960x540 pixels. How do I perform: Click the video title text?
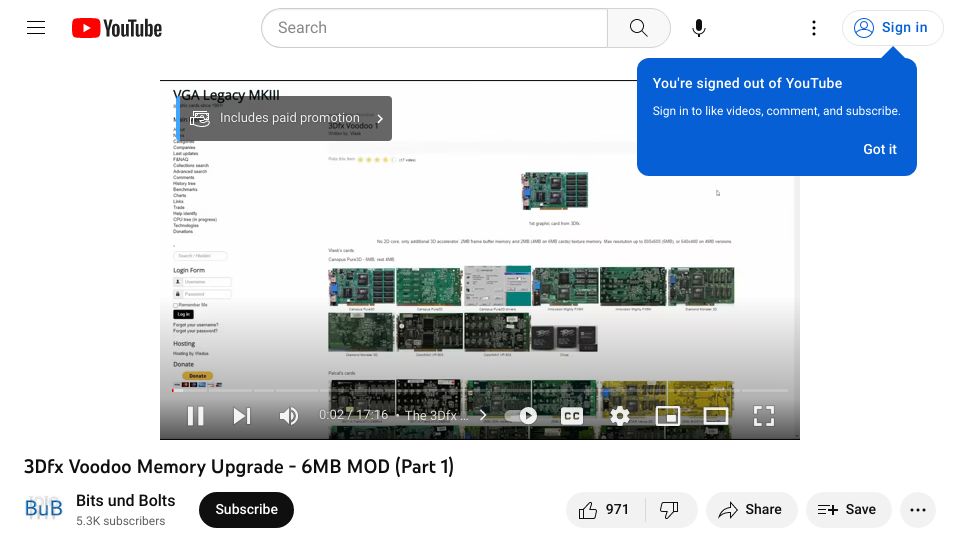point(239,467)
